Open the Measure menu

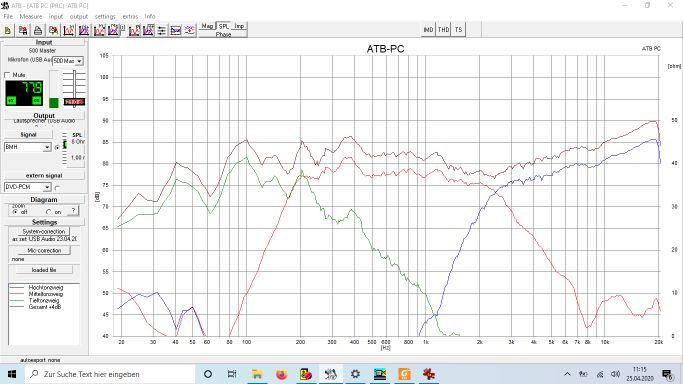click(30, 17)
